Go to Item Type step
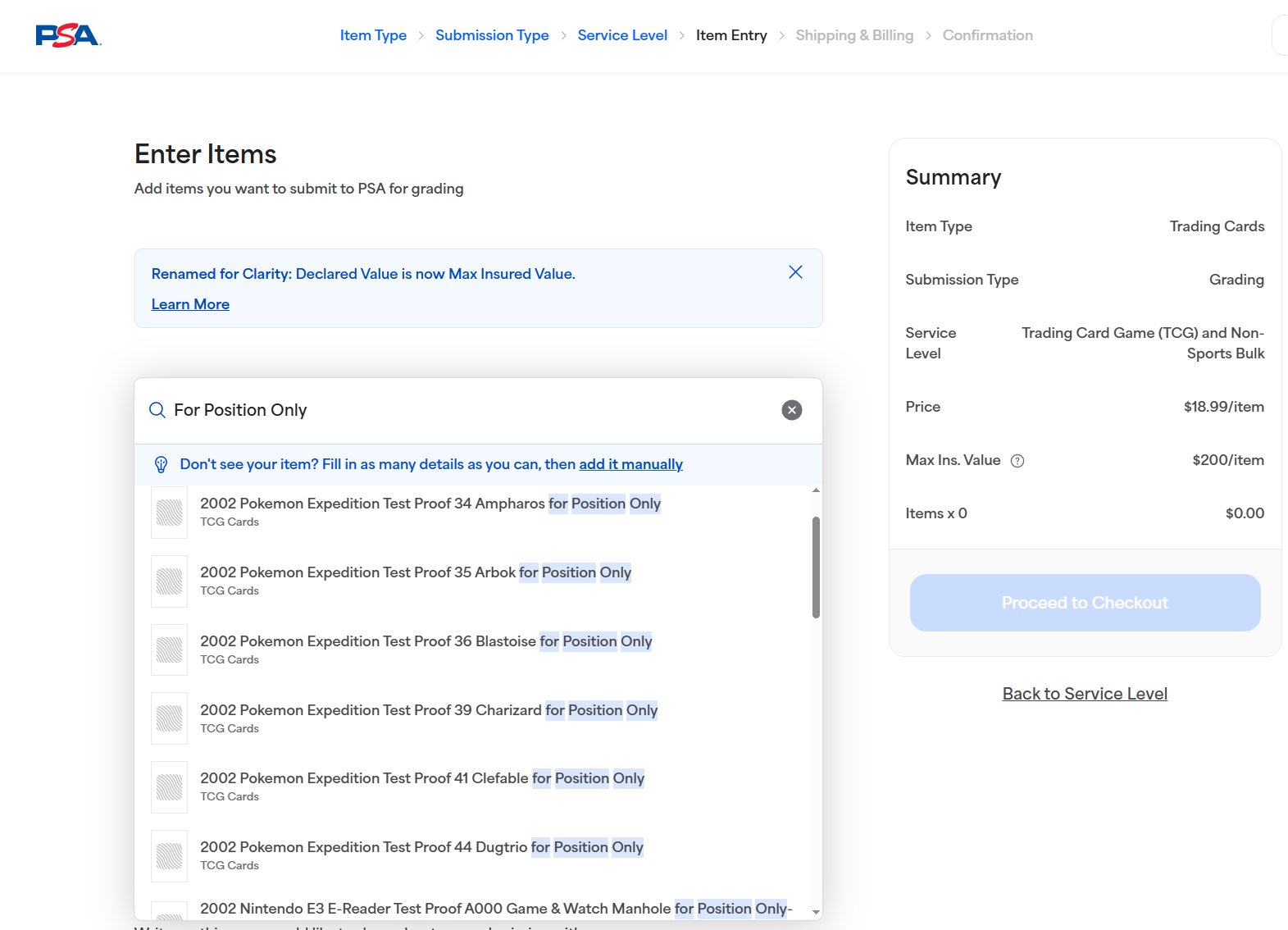 click(x=373, y=35)
